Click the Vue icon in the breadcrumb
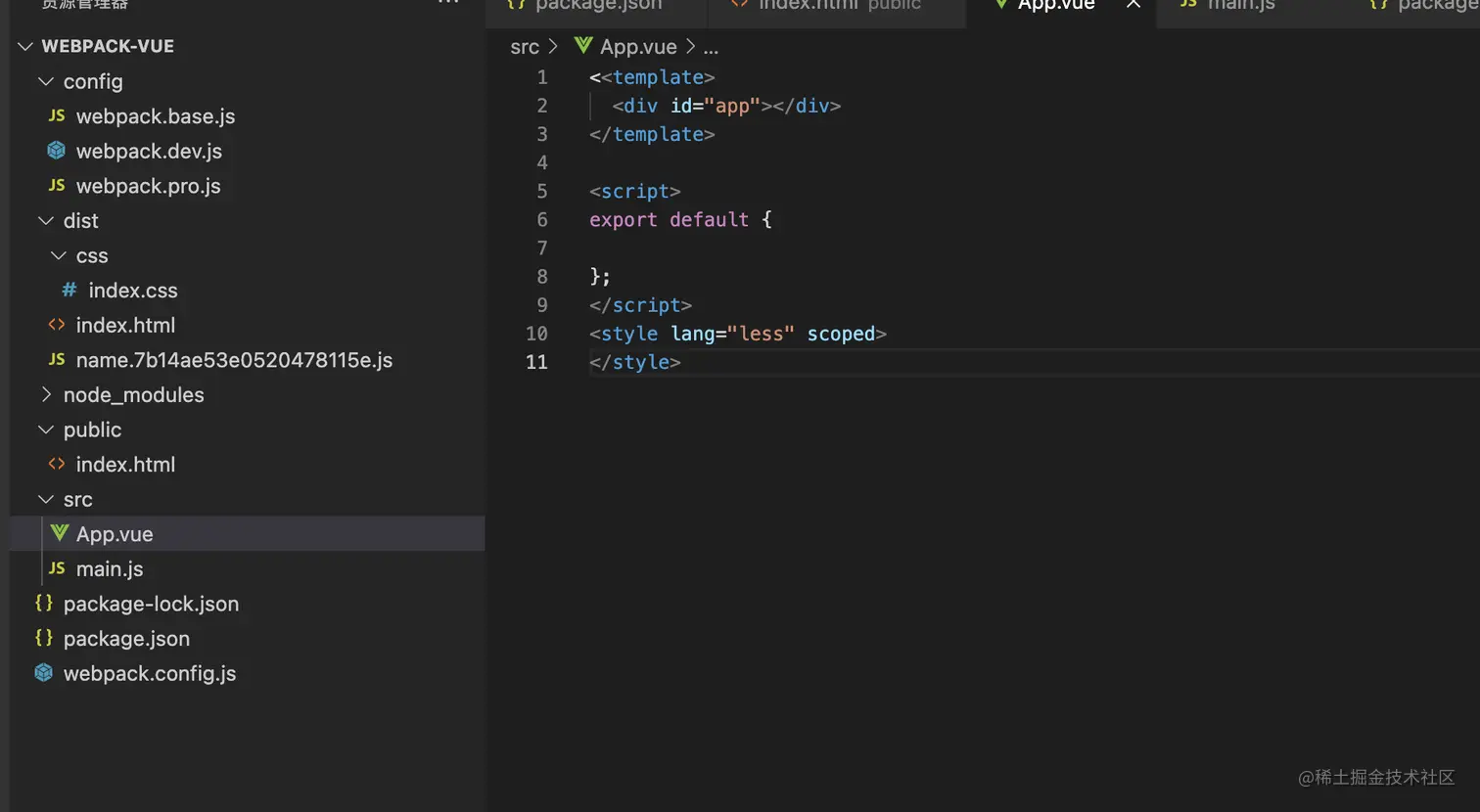 click(583, 46)
